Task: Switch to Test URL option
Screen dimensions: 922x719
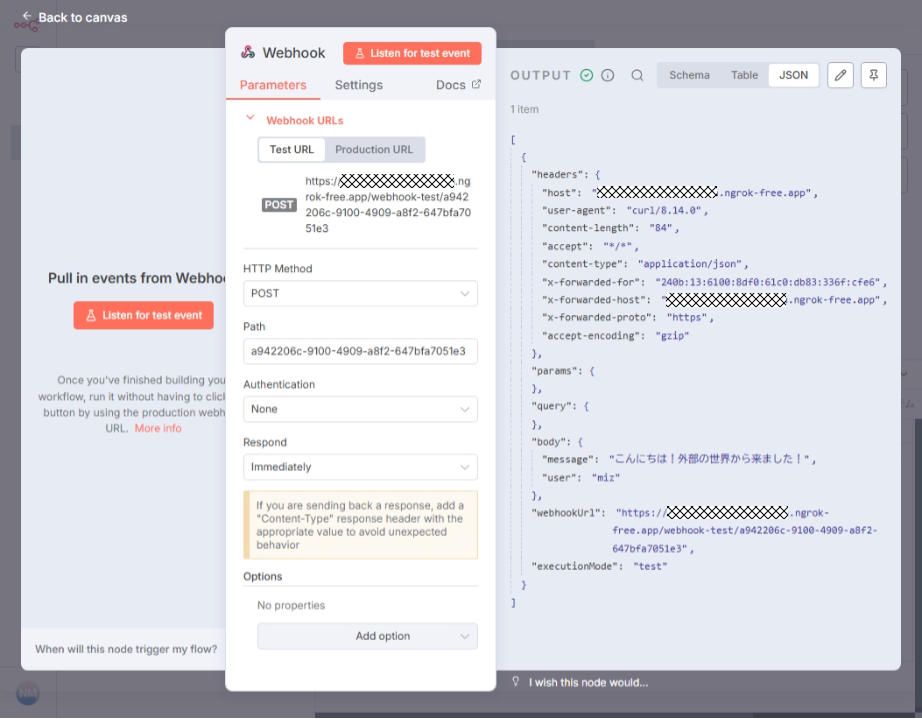Action: 291,150
